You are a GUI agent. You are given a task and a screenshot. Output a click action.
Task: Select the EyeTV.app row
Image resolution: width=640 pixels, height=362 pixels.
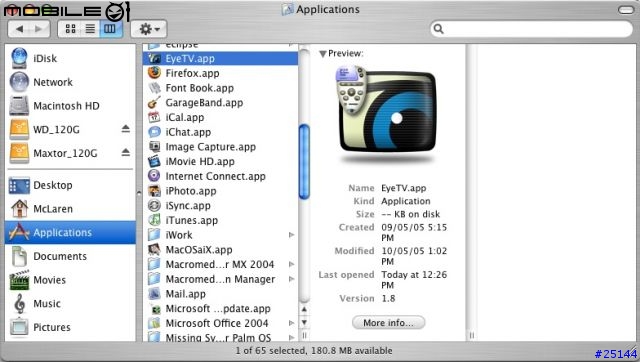[x=220, y=58]
